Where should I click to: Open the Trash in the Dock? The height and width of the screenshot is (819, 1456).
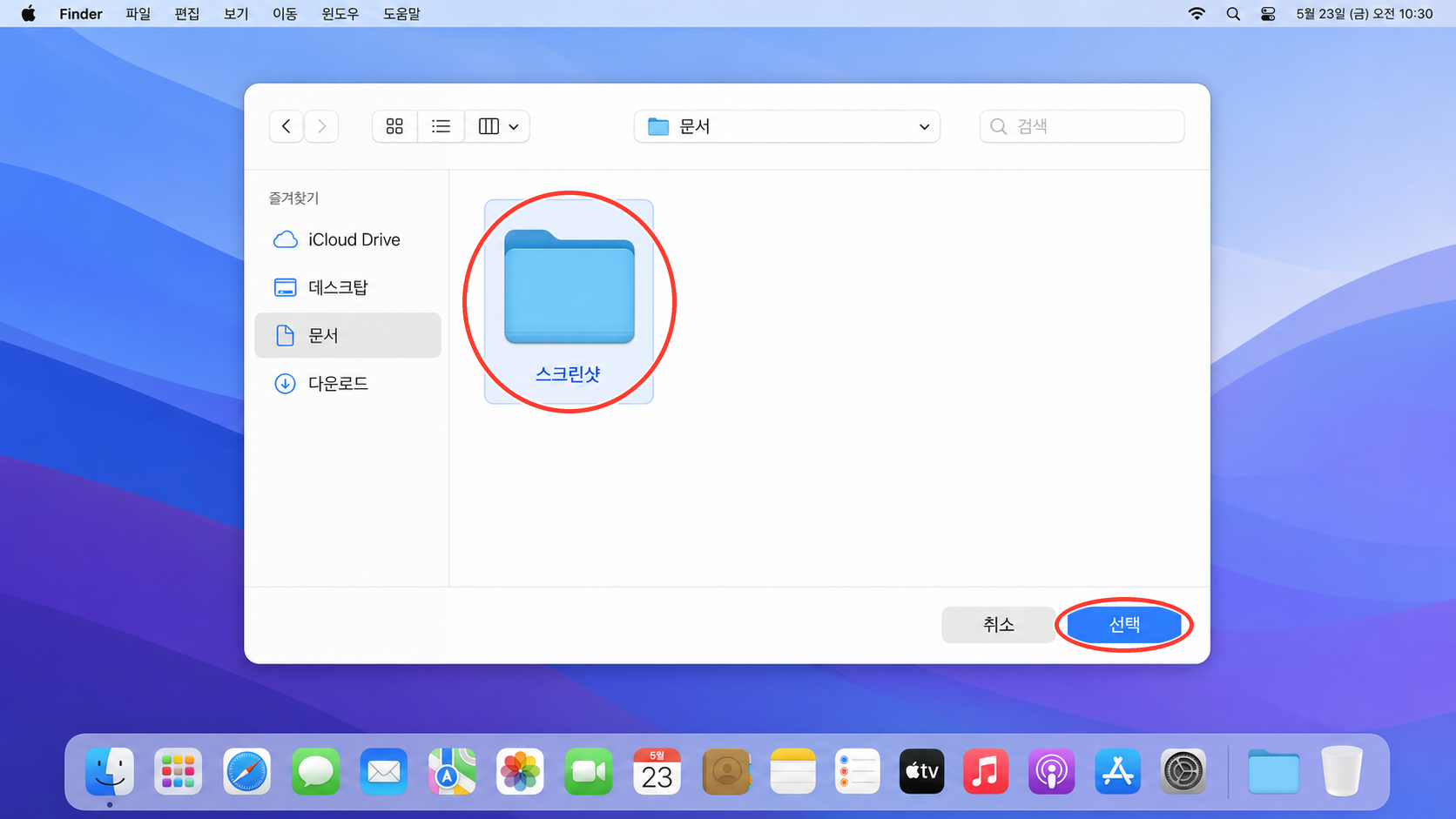pos(1341,771)
